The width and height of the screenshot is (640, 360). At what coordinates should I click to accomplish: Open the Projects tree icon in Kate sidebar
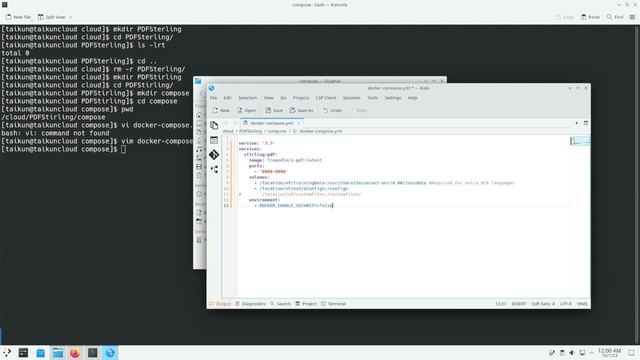tap(214, 169)
